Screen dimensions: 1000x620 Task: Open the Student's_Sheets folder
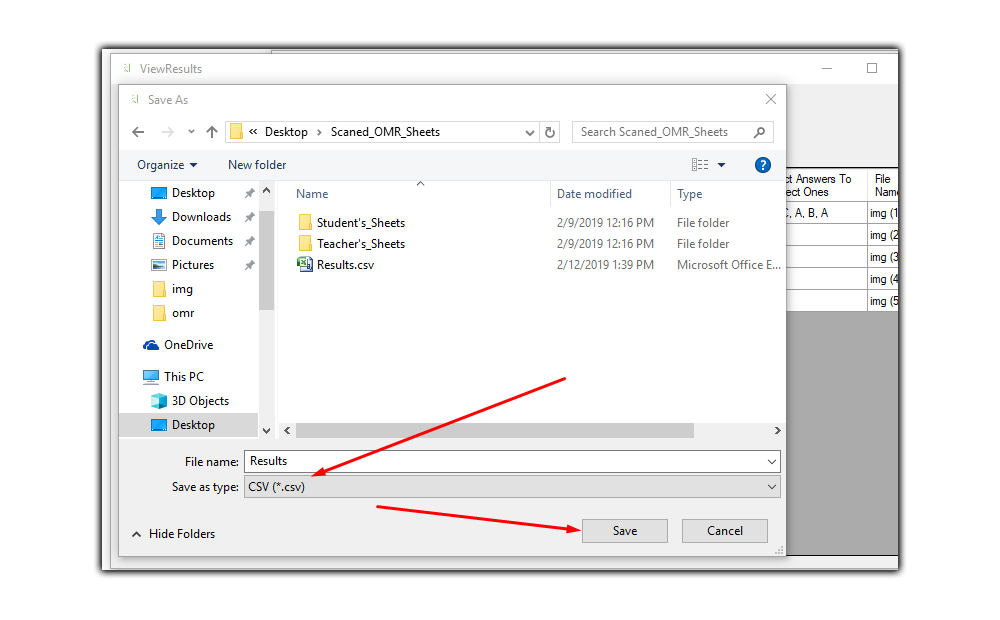click(x=360, y=223)
